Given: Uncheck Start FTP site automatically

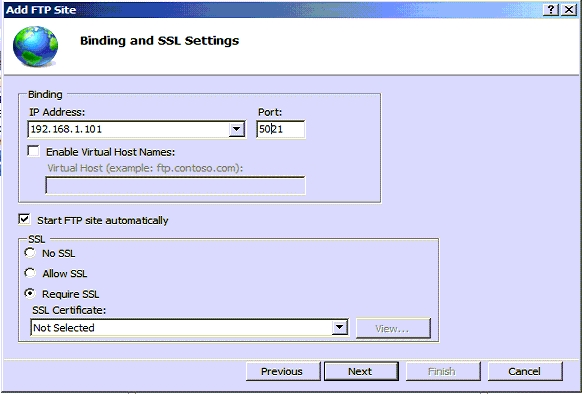Looking at the screenshot, I should tap(24, 219).
